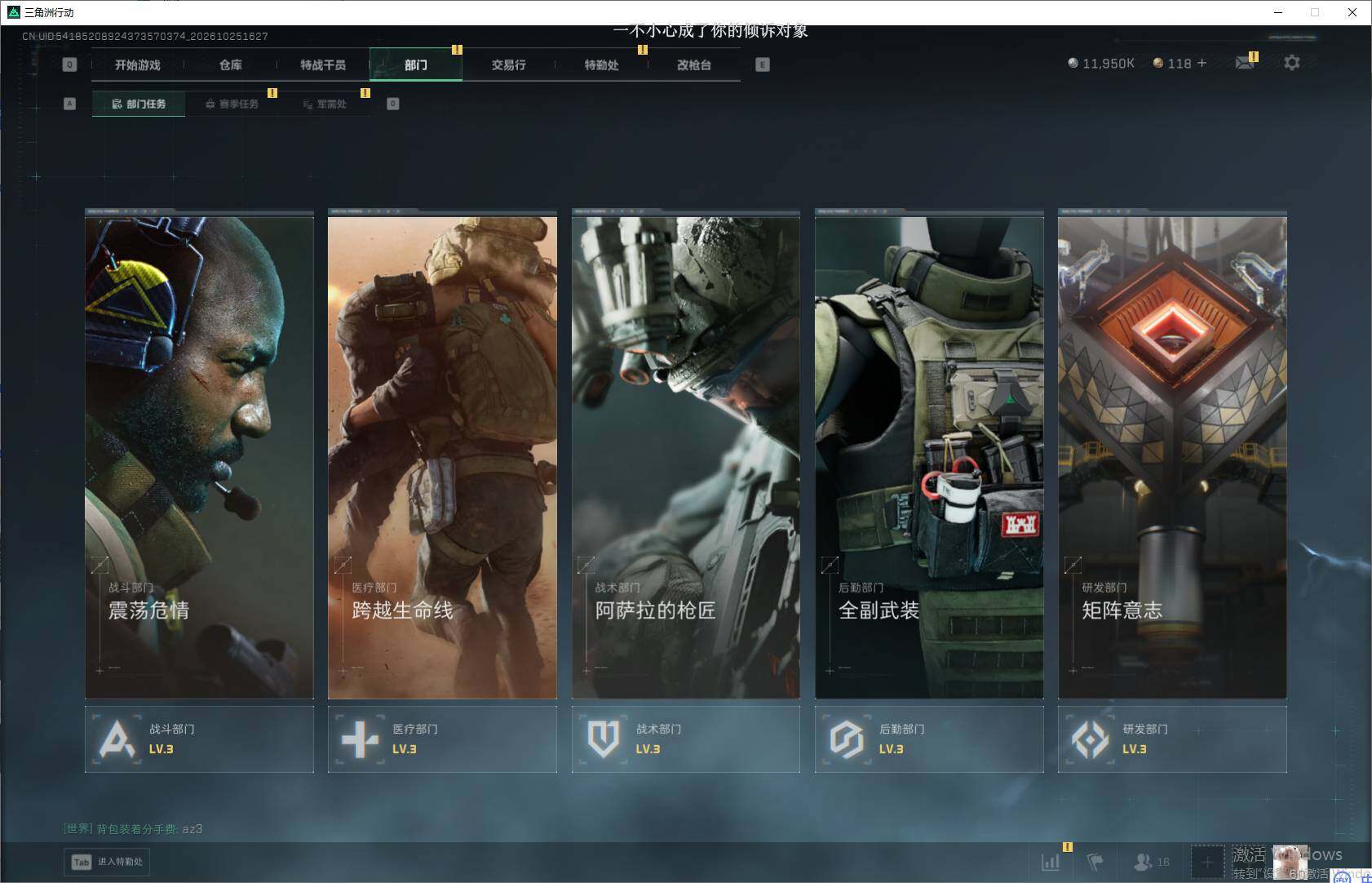Image resolution: width=1372 pixels, height=883 pixels.
Task: Switch to the 仓库 tab
Action: coord(231,65)
